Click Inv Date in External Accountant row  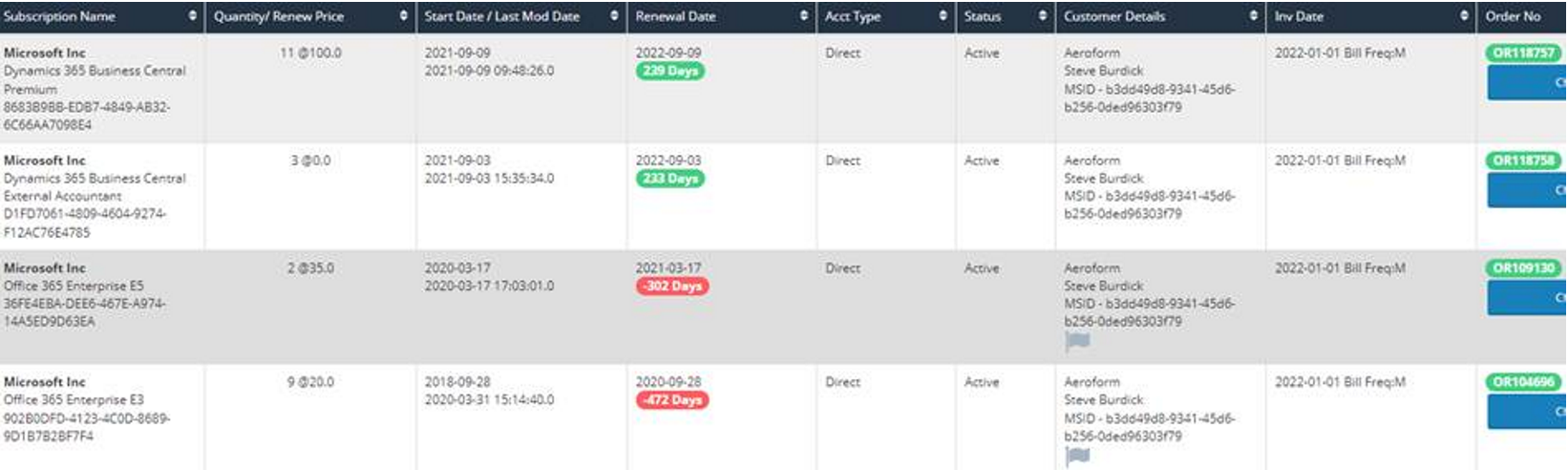1340,160
